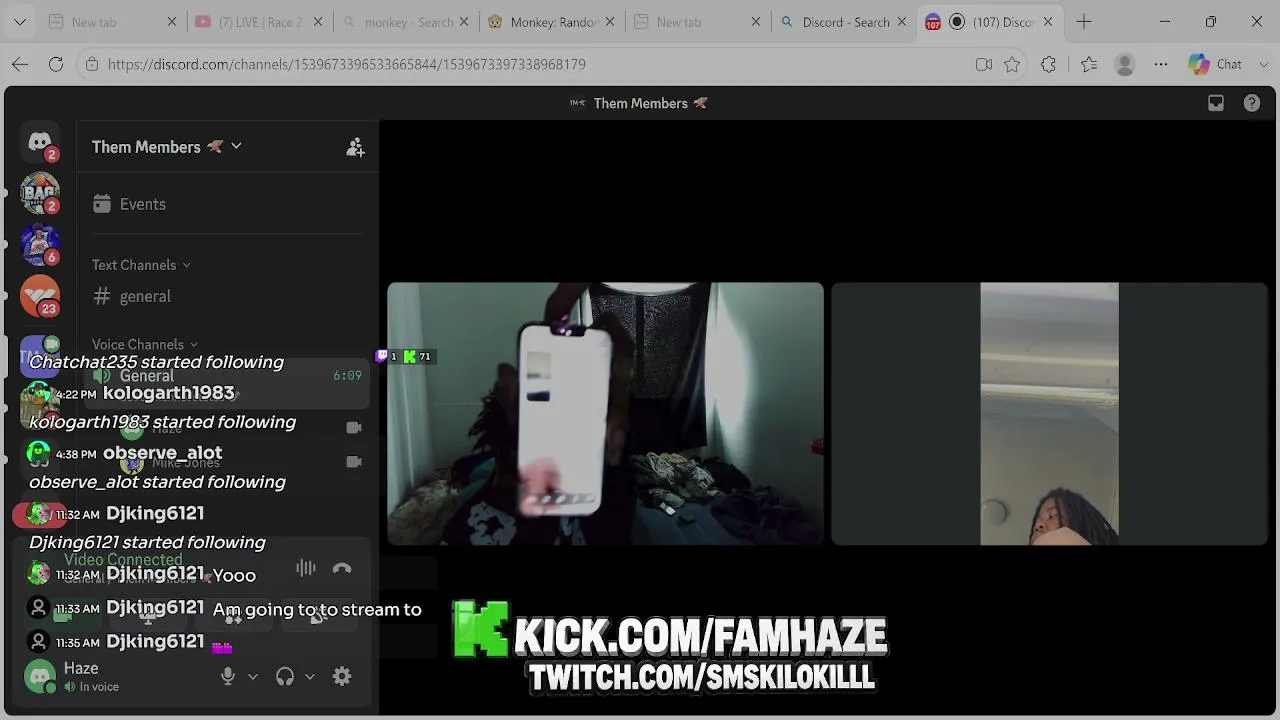Click the 6:09 call timer
The image size is (1280, 720).
coord(347,376)
